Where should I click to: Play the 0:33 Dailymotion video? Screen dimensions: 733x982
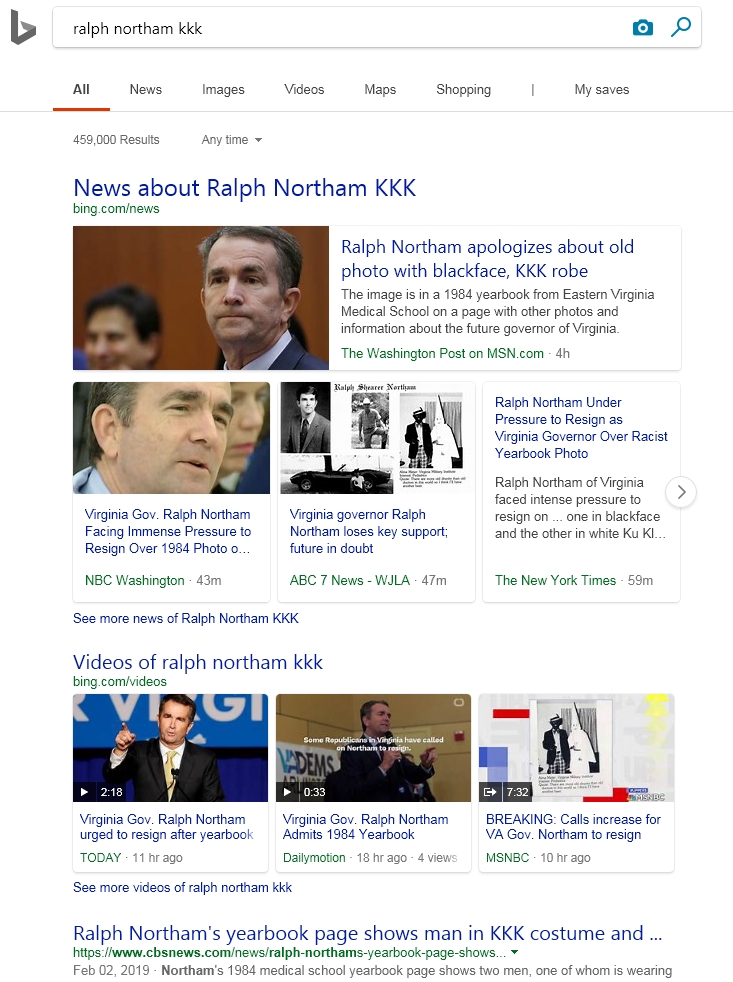(x=373, y=748)
